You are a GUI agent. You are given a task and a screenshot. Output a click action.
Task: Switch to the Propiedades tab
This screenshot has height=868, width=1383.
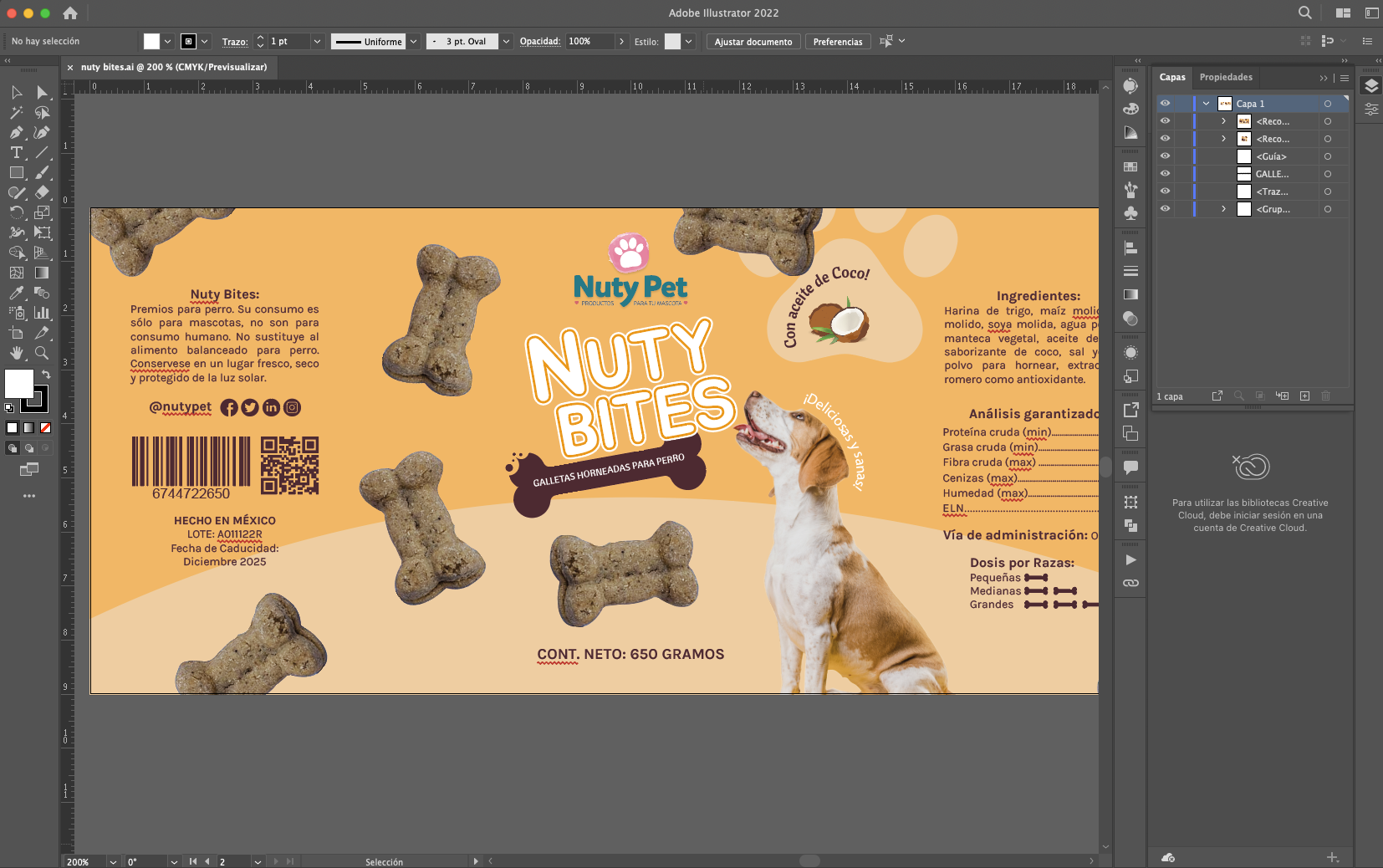[1225, 77]
